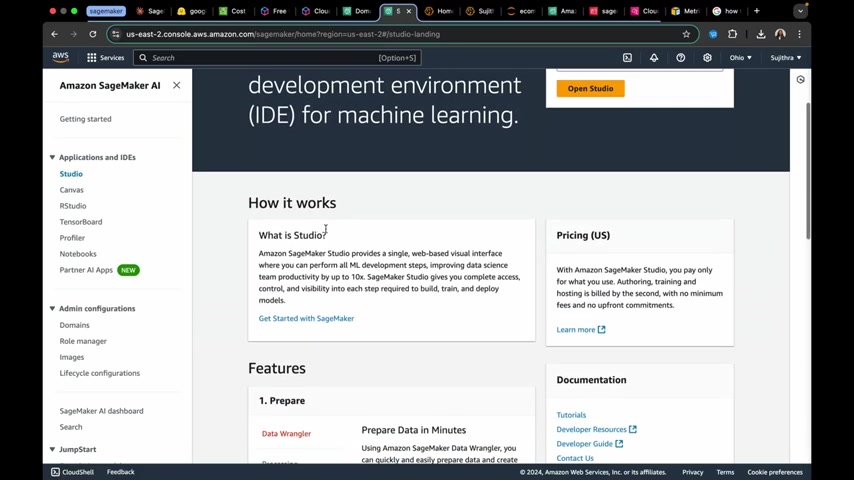Open the notifications bell
Viewport: 854px width, 480px height.
click(x=654, y=57)
